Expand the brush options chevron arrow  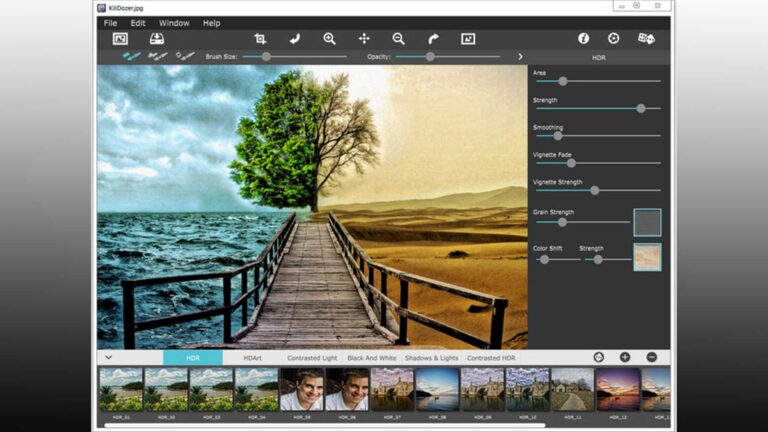pyautogui.click(x=520, y=57)
